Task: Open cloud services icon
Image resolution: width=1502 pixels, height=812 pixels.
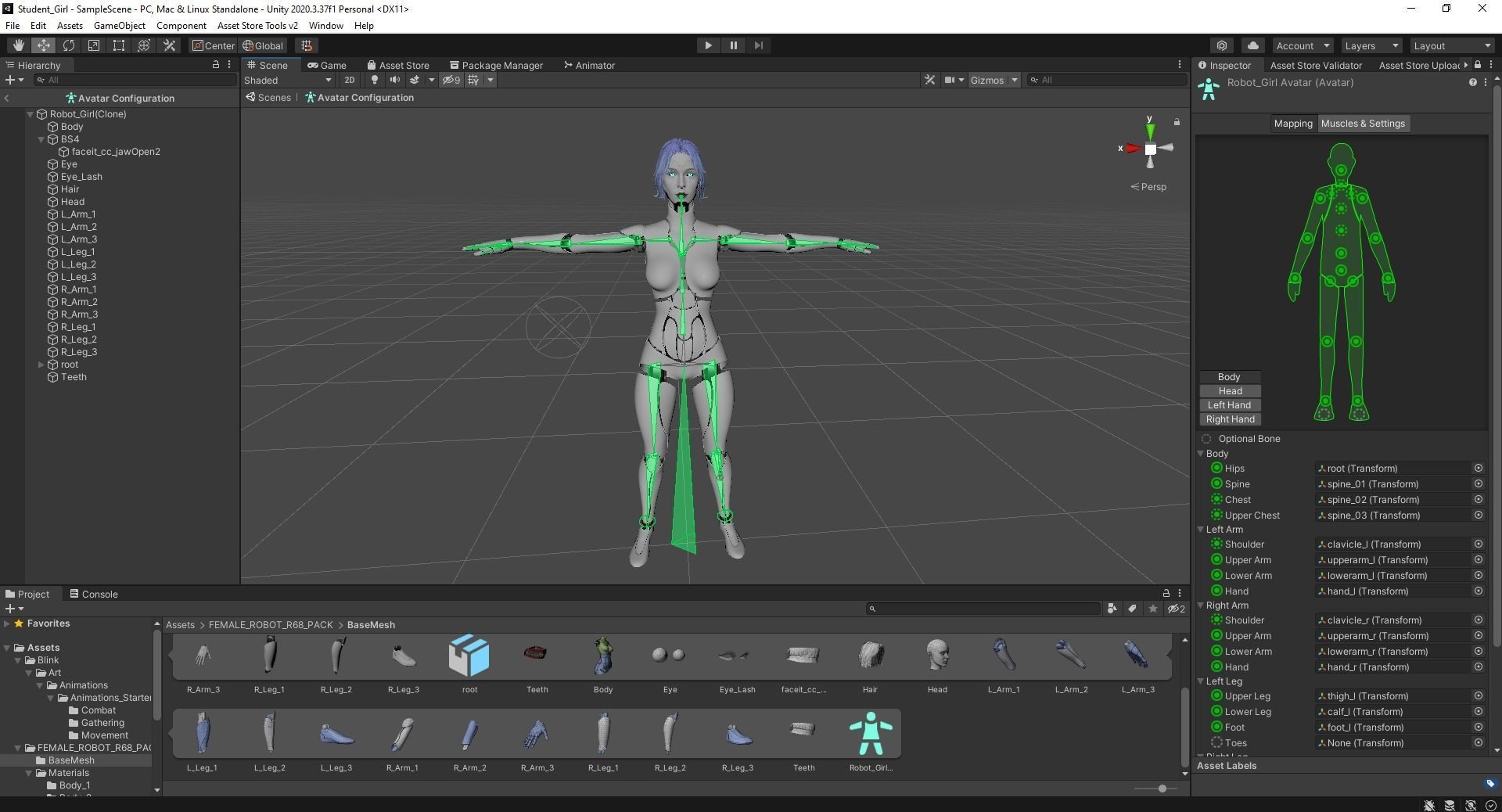Action: click(x=1253, y=45)
